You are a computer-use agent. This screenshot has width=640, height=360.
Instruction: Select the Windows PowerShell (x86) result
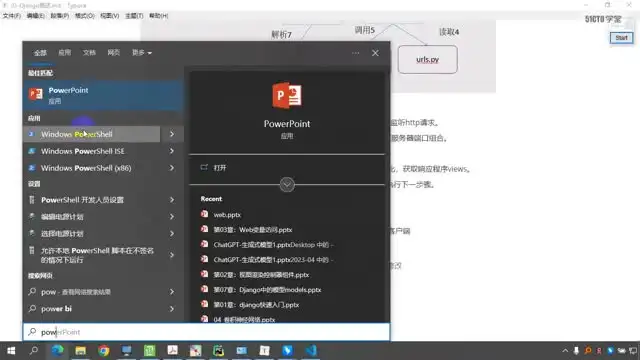92,168
